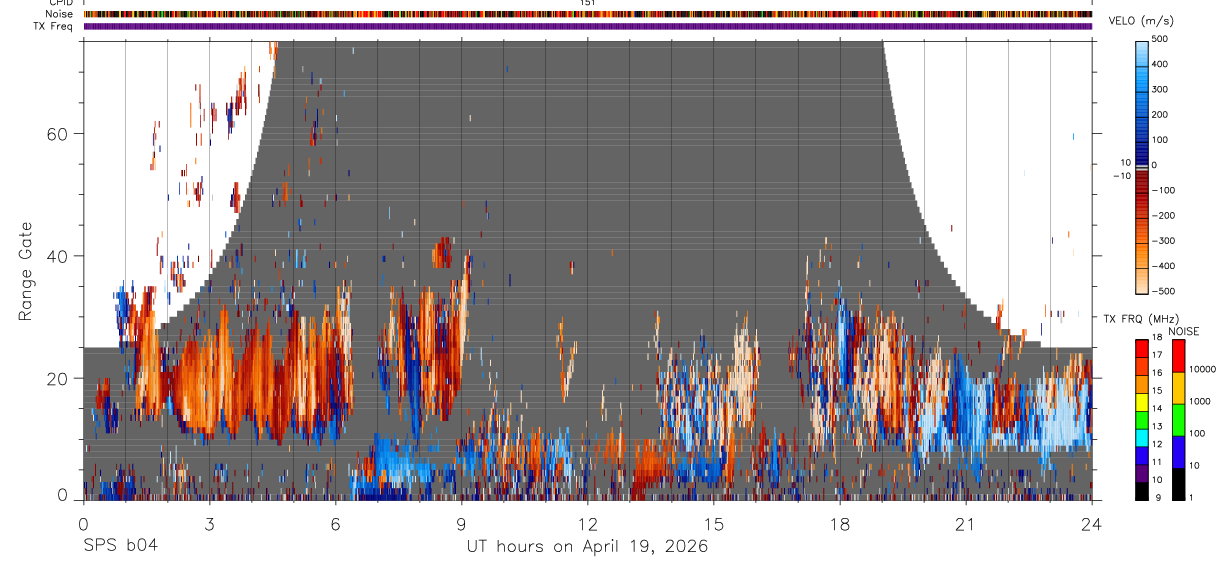1228x567 pixels.
Task: Click the 'NOISE' legend title
Action: [x=1184, y=331]
